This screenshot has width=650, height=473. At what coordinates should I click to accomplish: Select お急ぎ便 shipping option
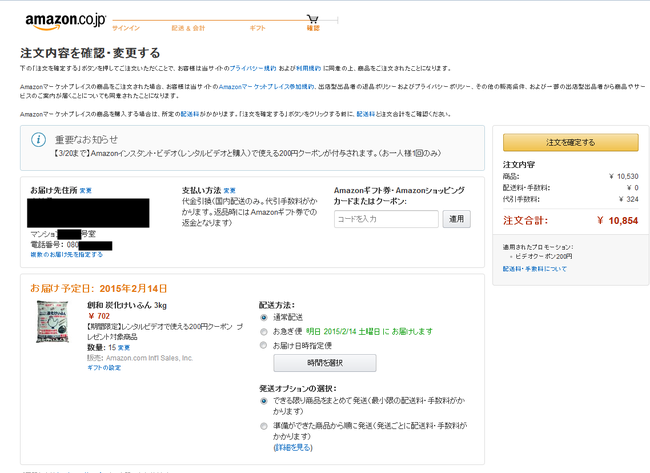pyautogui.click(x=264, y=332)
